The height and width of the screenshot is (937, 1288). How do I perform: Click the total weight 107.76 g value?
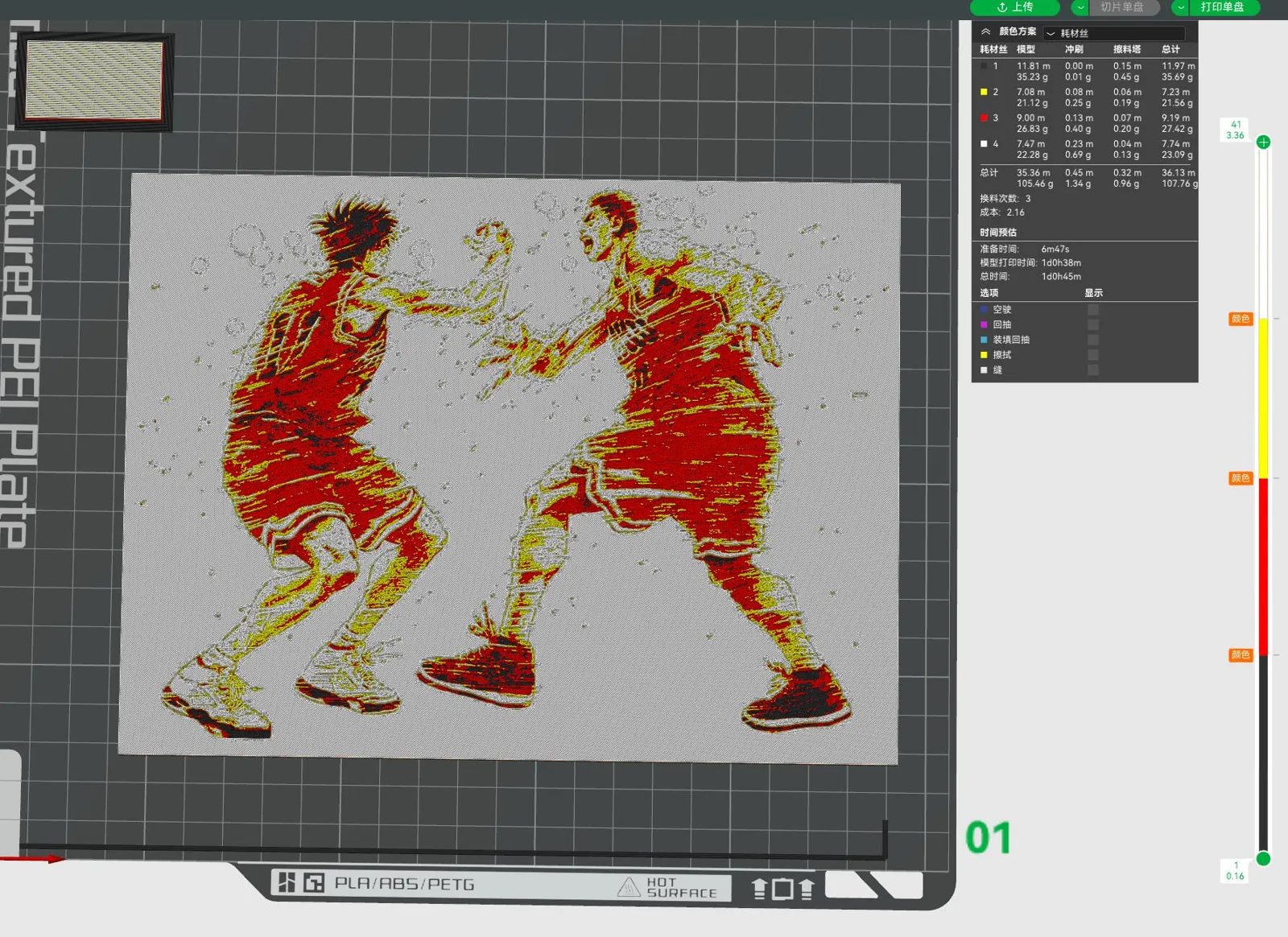click(1179, 184)
